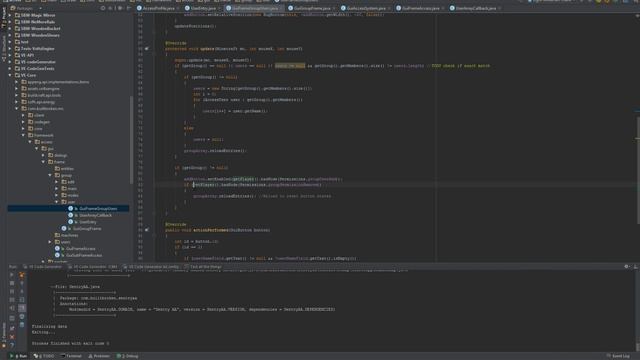
Task: Switch to the UserEntry.java tab
Action: 203,8
